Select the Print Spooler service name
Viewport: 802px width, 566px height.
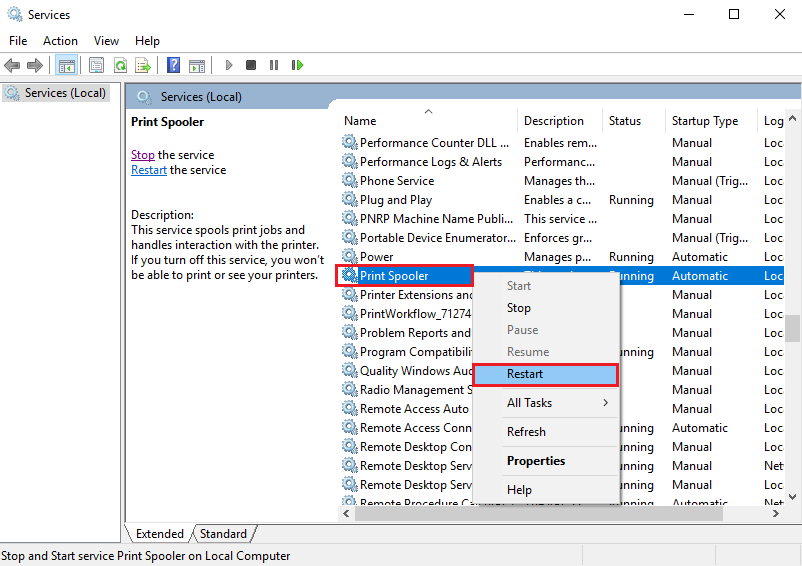[394, 276]
